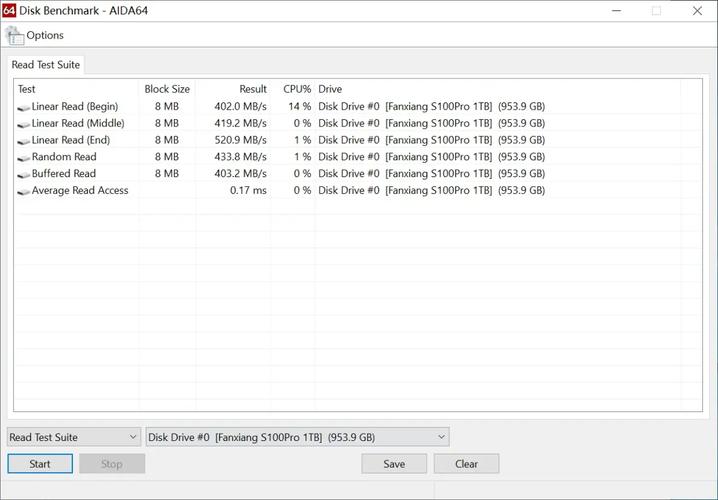Click the AIDA64 app icon in title bar
Viewport: 718px width, 500px height.
click(x=9, y=10)
